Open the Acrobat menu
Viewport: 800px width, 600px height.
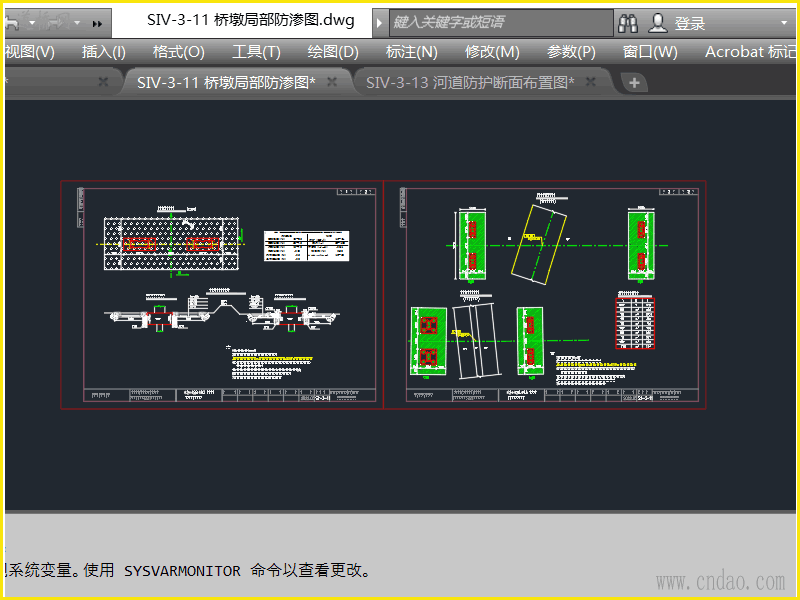pos(750,52)
